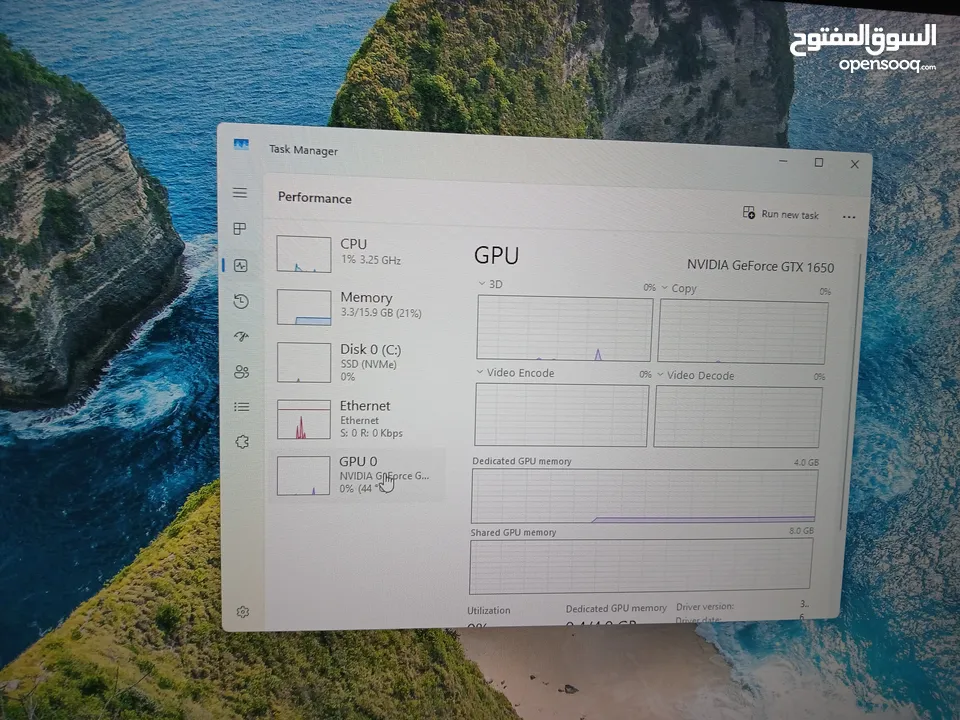Select the Memory performance entry
The height and width of the screenshot is (720, 960).
point(359,306)
